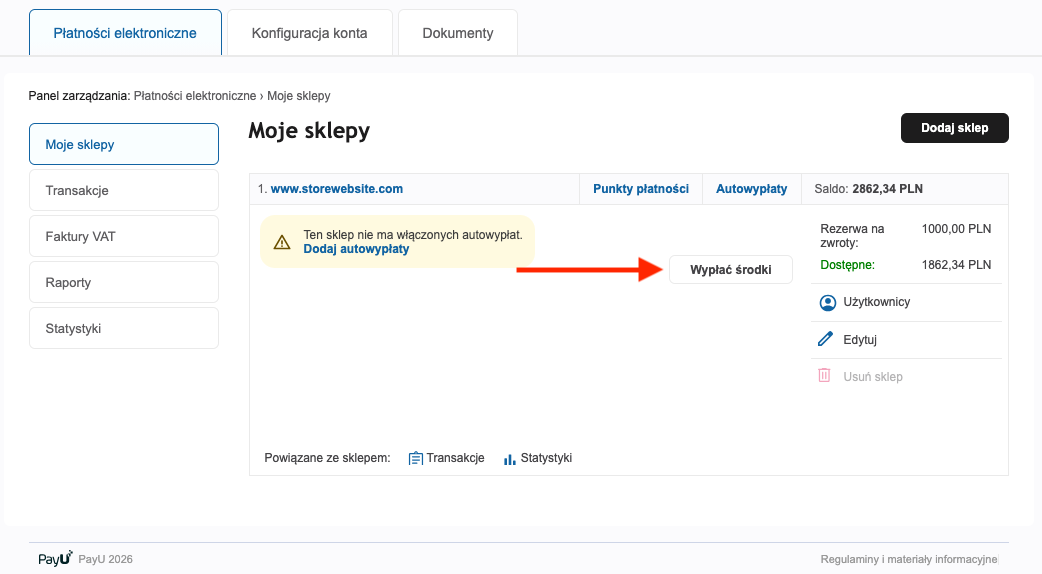This screenshot has width=1042, height=574.
Task: Open the Dokumenty tab
Action: [458, 33]
